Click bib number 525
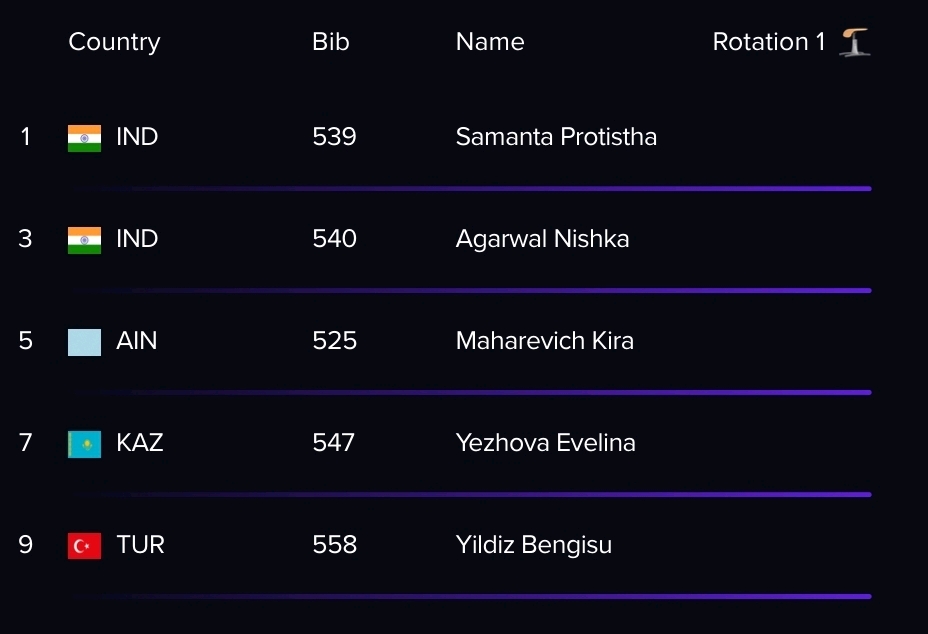 [334, 341]
